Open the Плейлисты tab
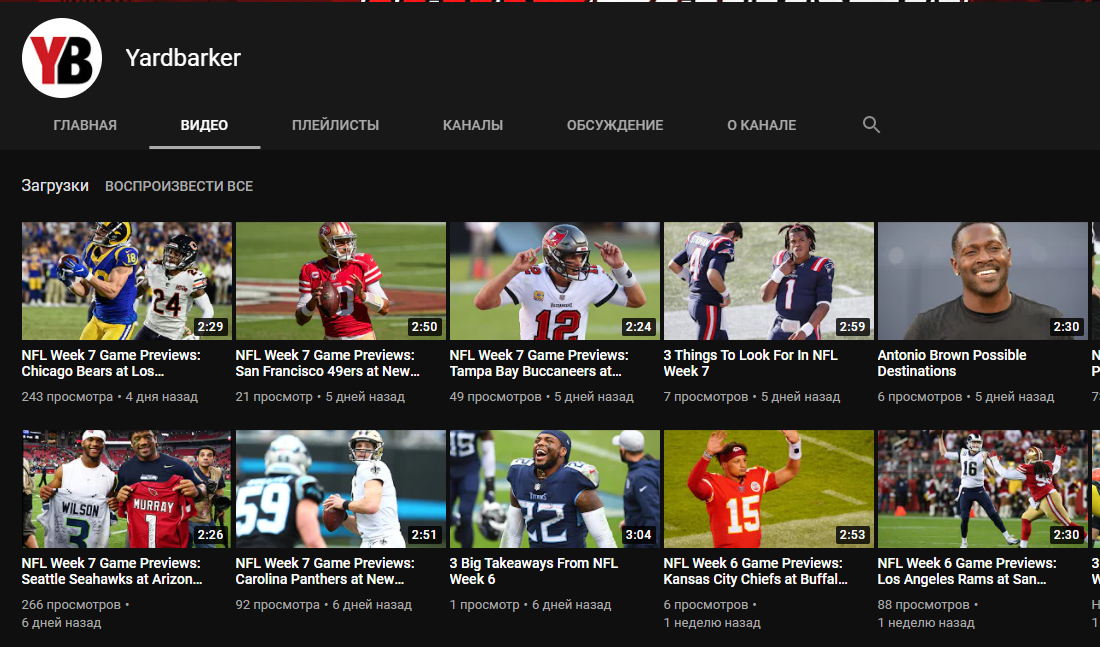The height and width of the screenshot is (647, 1100). [335, 125]
